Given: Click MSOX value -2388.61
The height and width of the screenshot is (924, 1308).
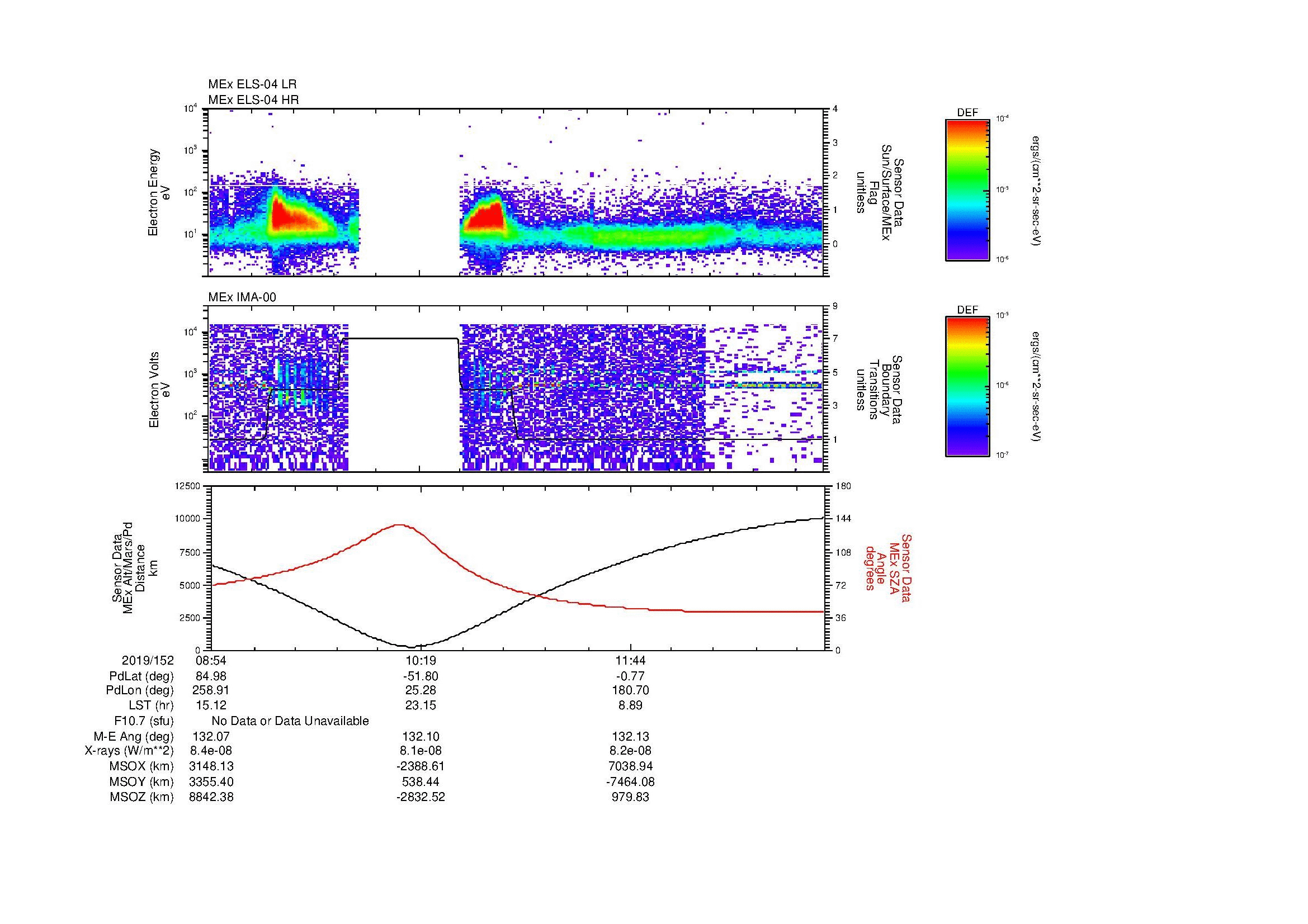Looking at the screenshot, I should [421, 766].
